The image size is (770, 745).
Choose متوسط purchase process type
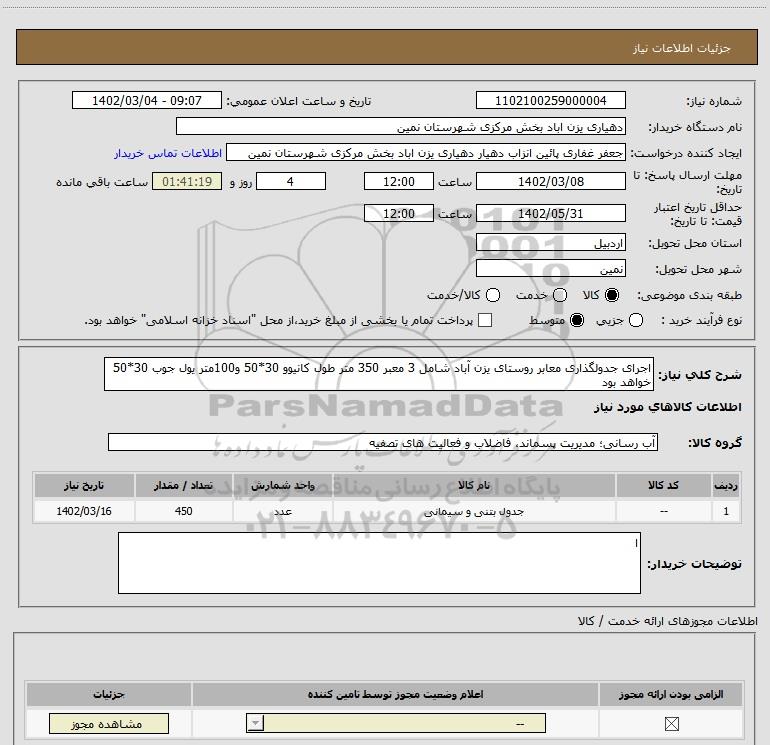click(577, 320)
